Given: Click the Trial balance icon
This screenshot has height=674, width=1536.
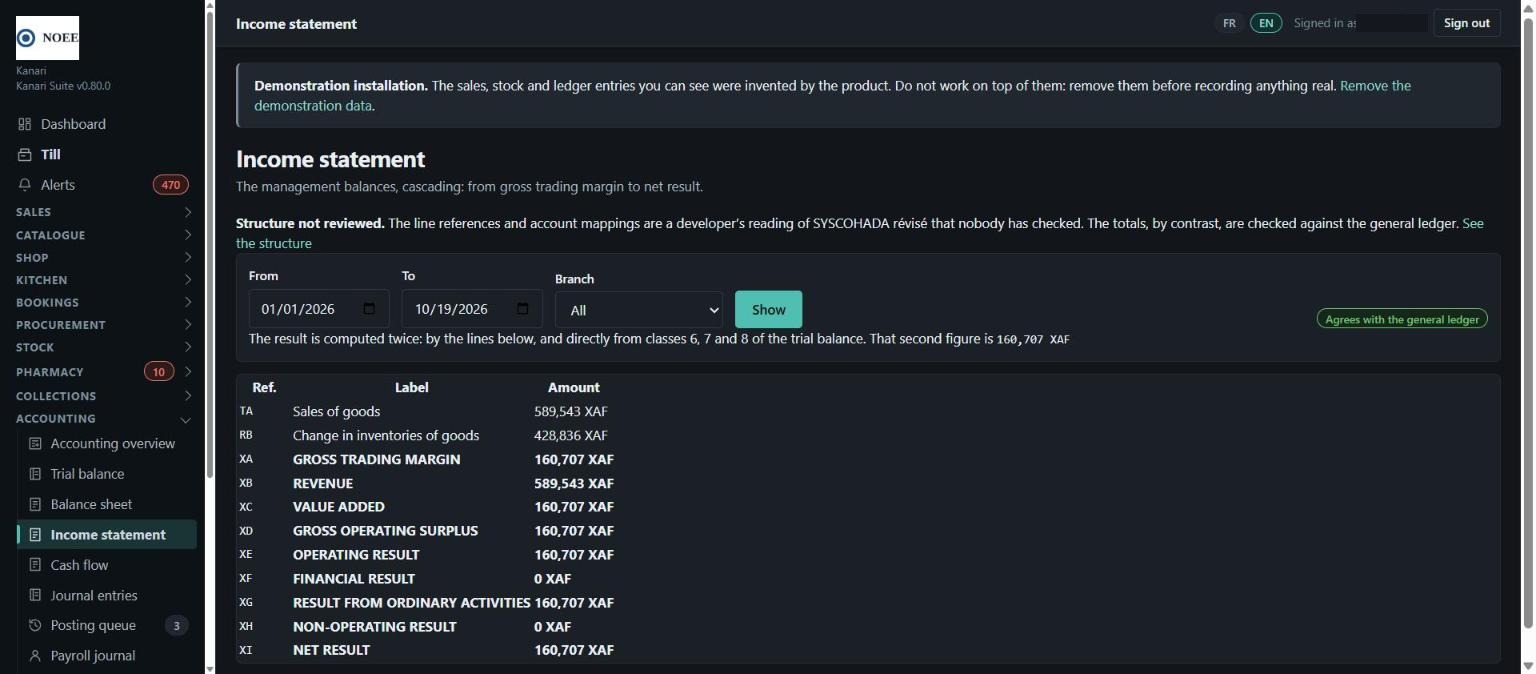Looking at the screenshot, I should pos(35,474).
